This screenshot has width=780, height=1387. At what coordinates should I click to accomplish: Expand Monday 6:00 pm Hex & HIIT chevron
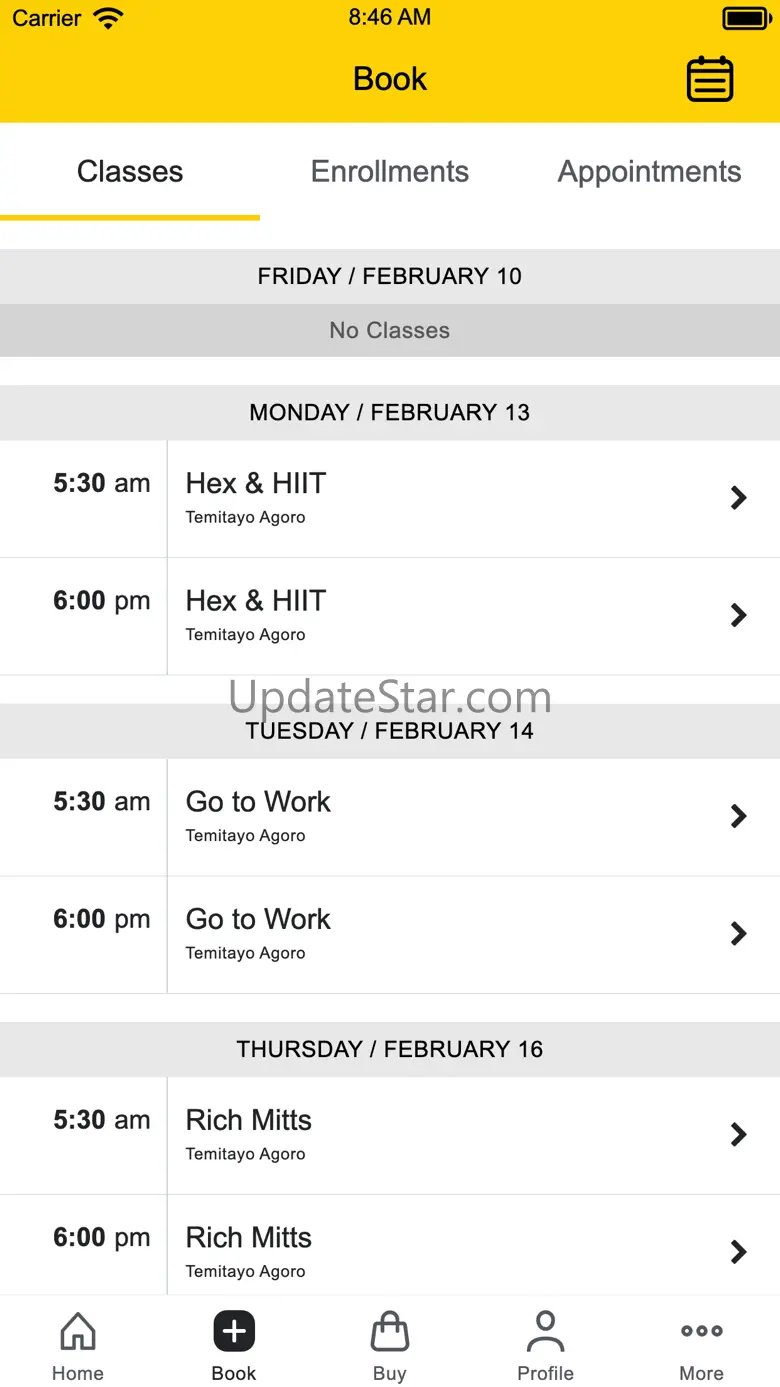(x=739, y=615)
